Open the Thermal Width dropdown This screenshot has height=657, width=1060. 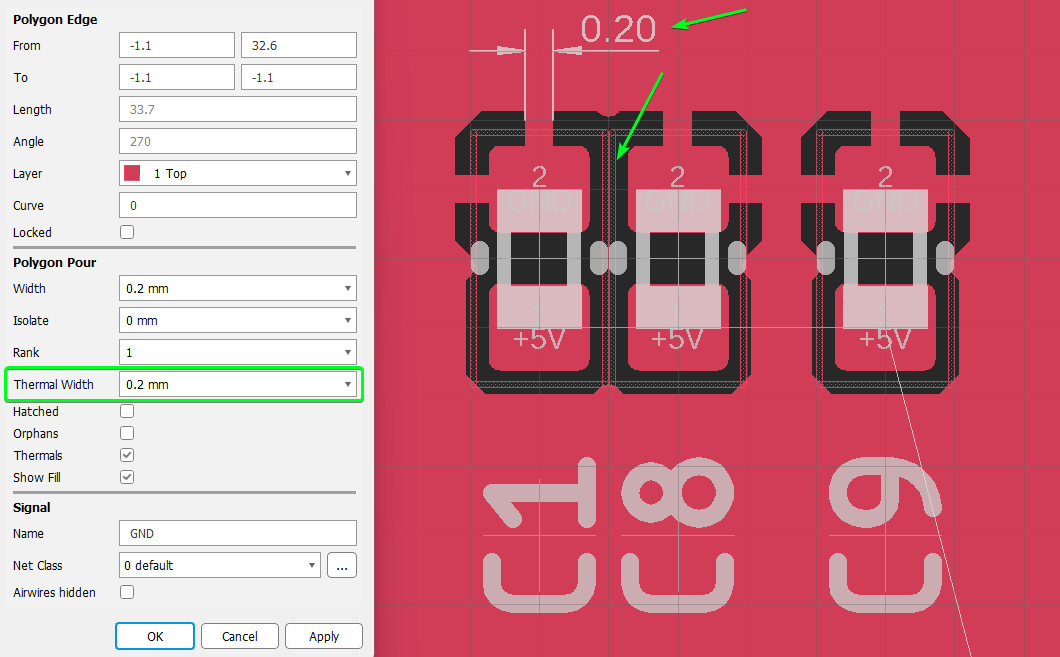coord(238,384)
